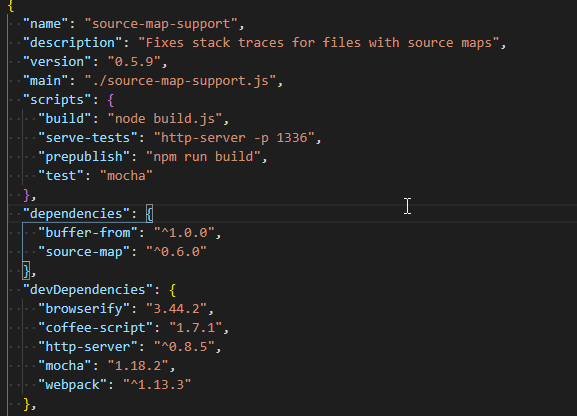The height and width of the screenshot is (416, 577).
Task: Click the "browserify" version "3.44.2"
Action: coord(176,309)
